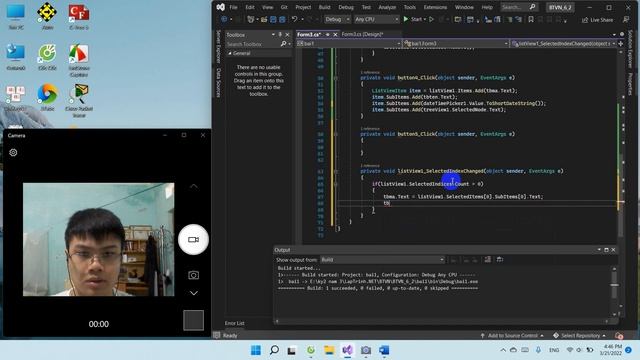Click the Camera mode up chevron
Viewport: 640px width, 360px height.
point(193,186)
